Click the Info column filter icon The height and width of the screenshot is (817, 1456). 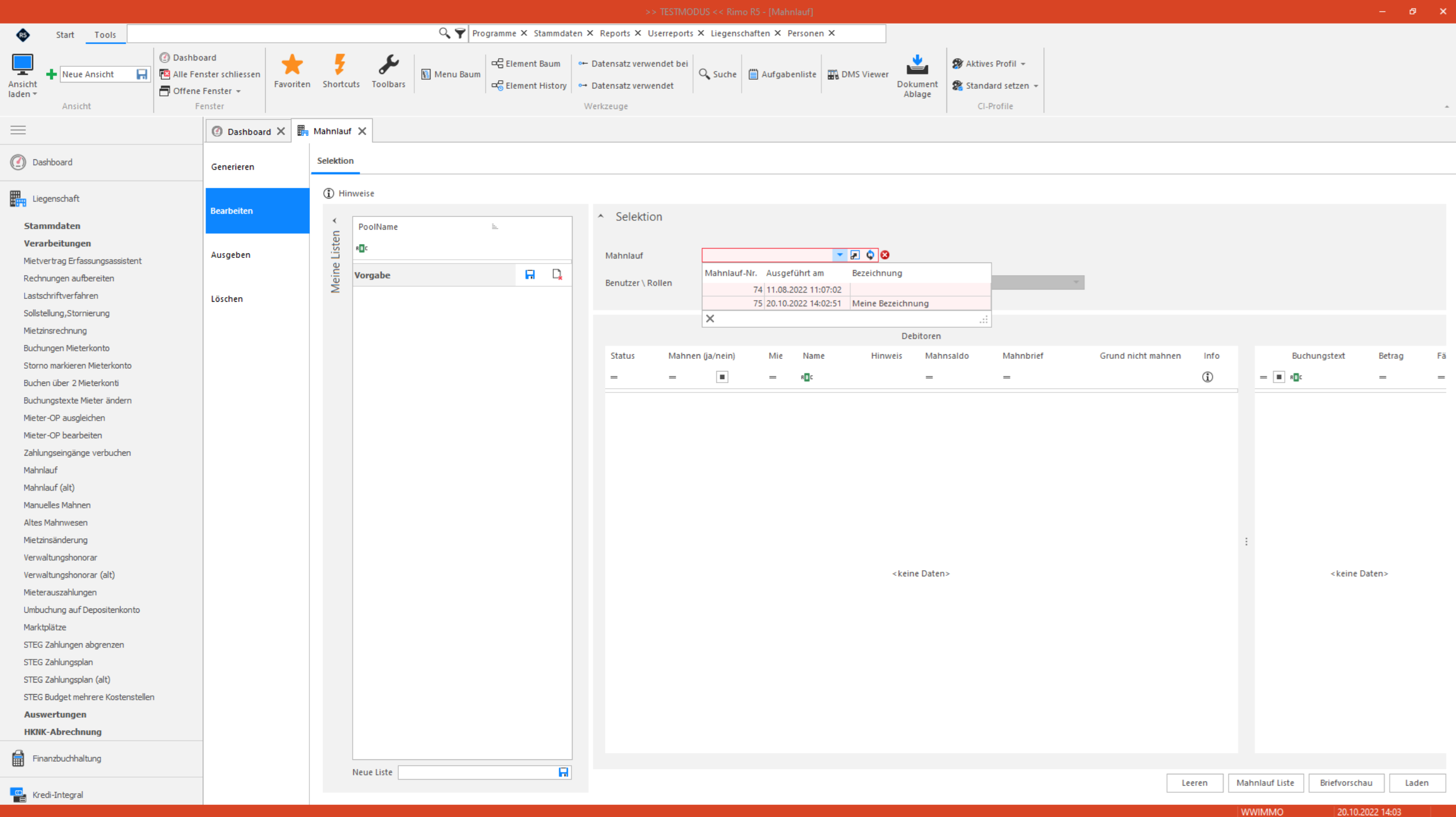coord(1207,377)
